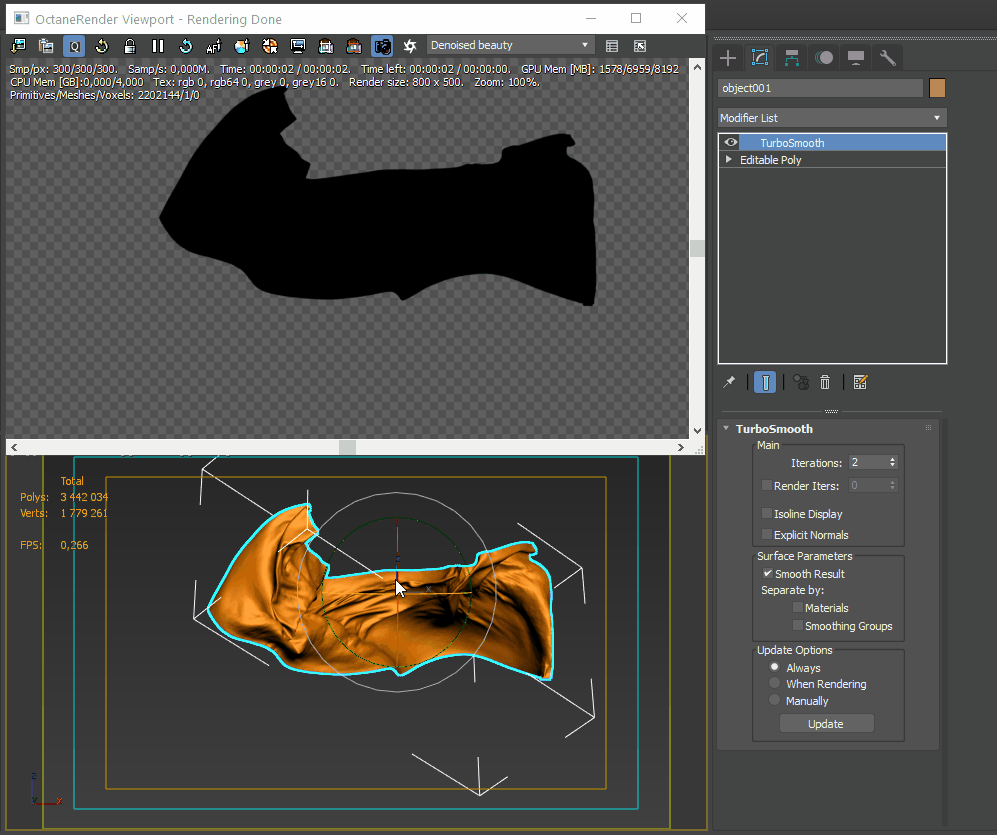Viewport: 997px width, 835px height.
Task: Open the Modifier List dropdown
Action: tap(831, 118)
